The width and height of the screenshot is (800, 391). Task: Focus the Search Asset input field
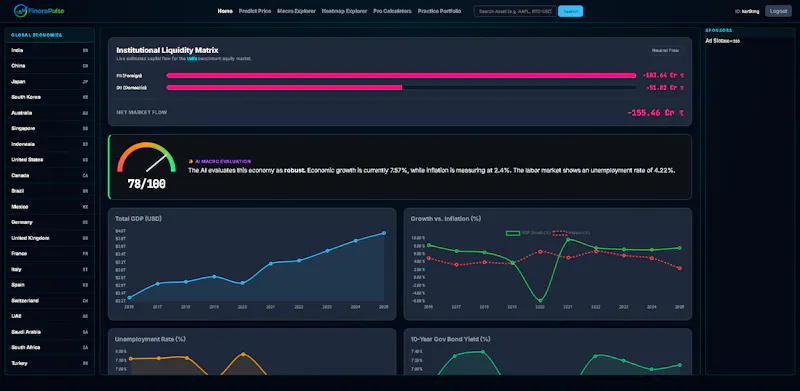515,11
